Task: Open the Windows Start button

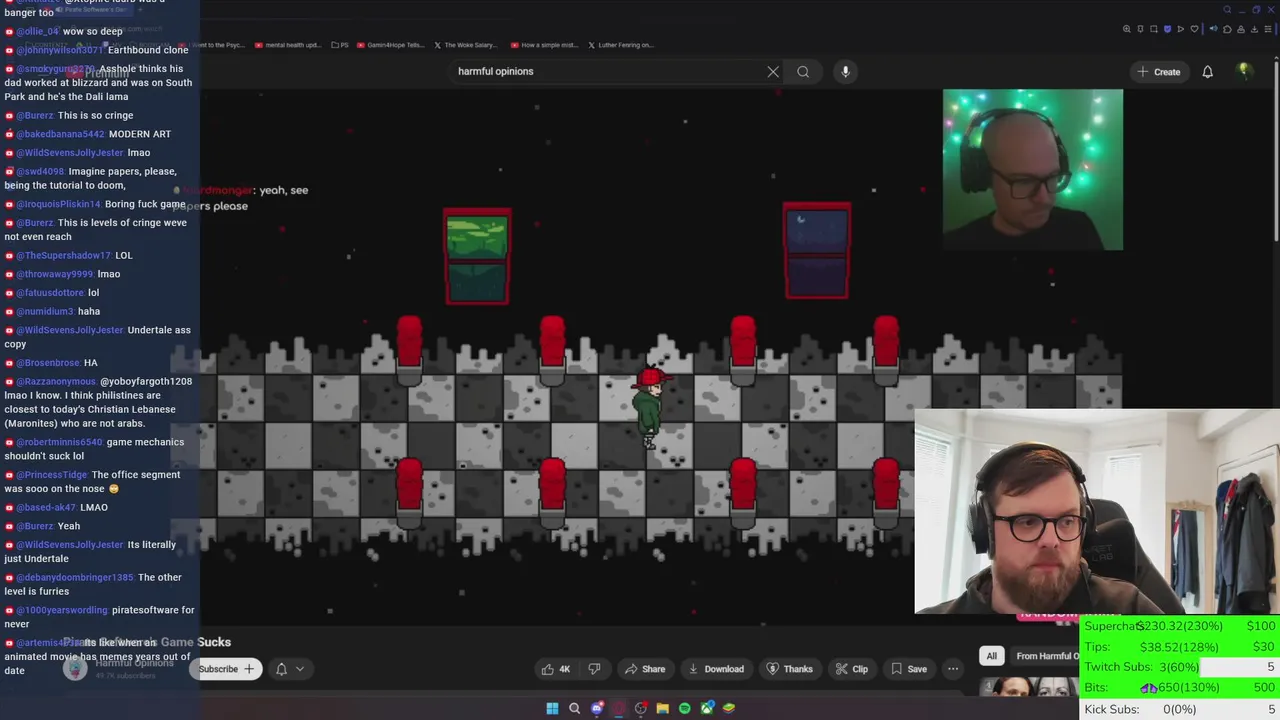Action: pos(552,708)
